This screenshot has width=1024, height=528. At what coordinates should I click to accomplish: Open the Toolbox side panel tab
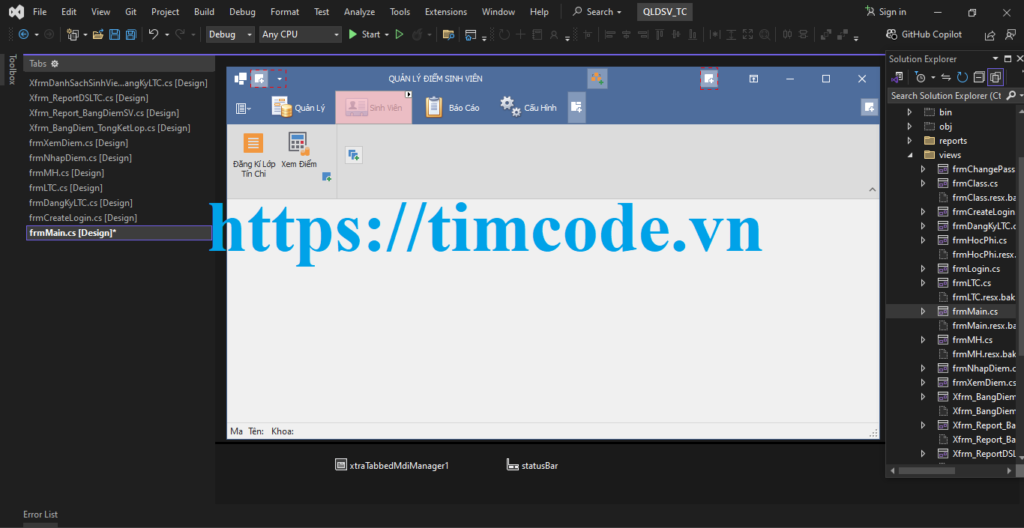pyautogui.click(x=11, y=70)
